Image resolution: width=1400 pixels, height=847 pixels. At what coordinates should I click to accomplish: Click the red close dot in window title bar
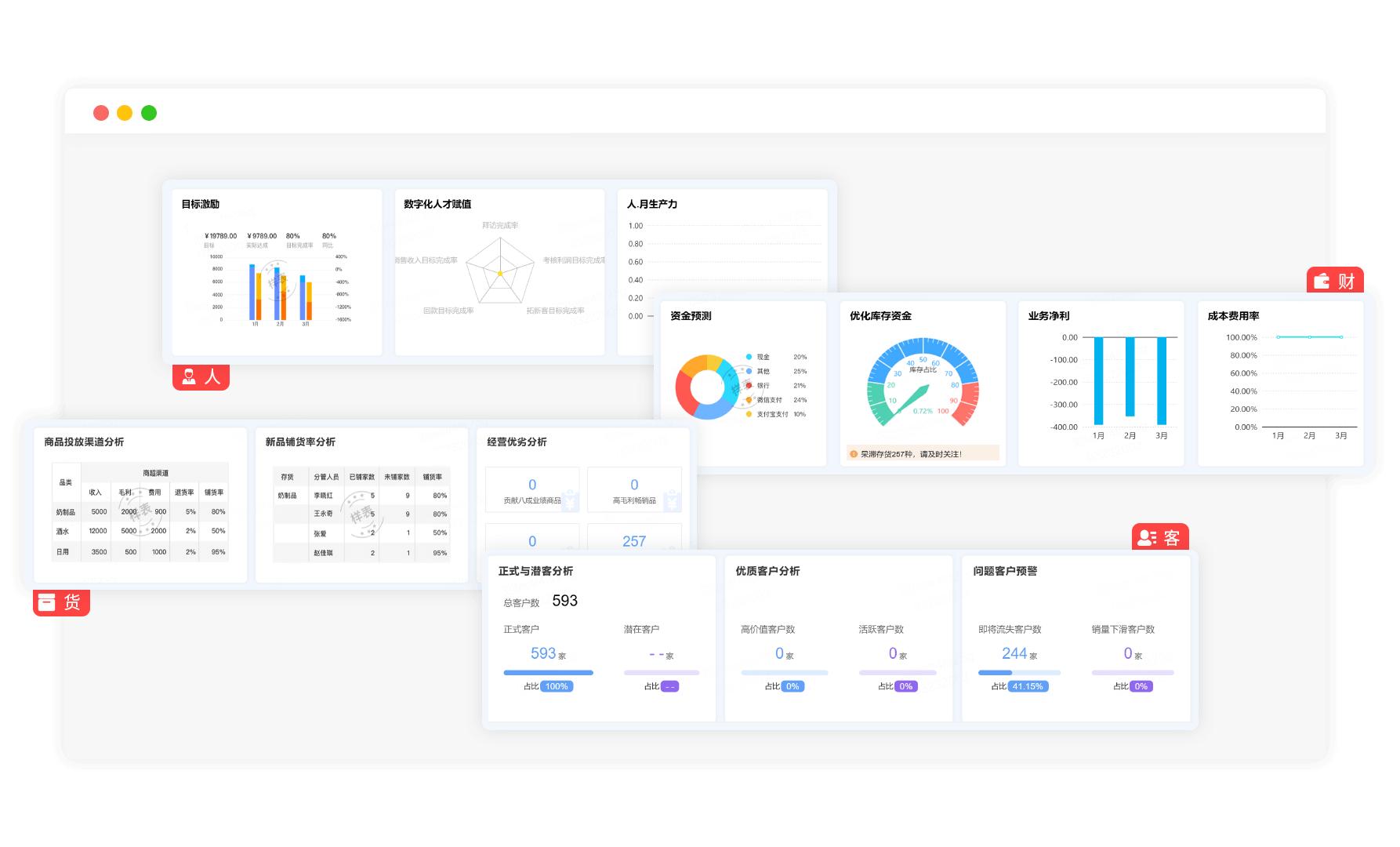click(101, 113)
